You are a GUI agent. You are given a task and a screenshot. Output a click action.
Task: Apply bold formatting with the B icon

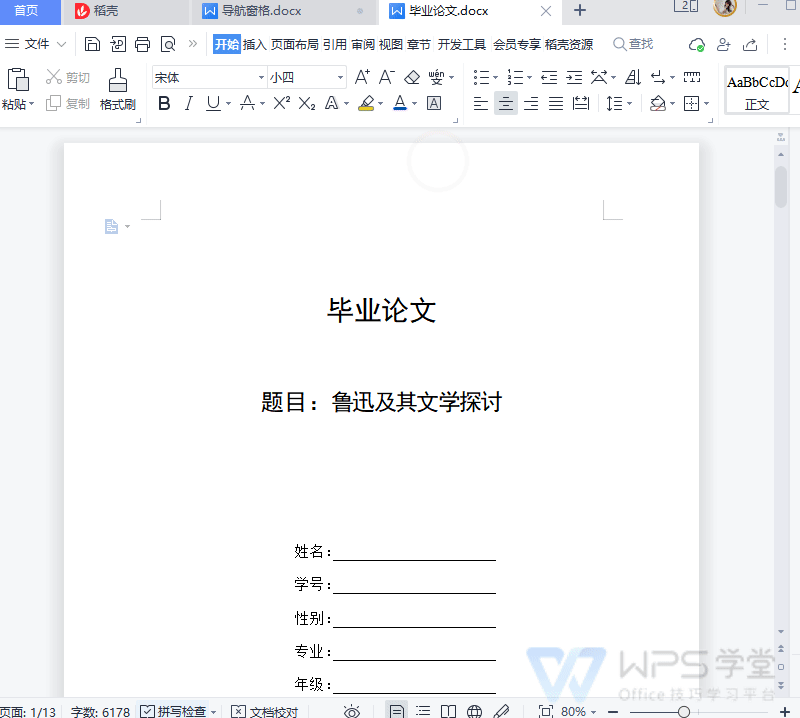[x=164, y=104]
